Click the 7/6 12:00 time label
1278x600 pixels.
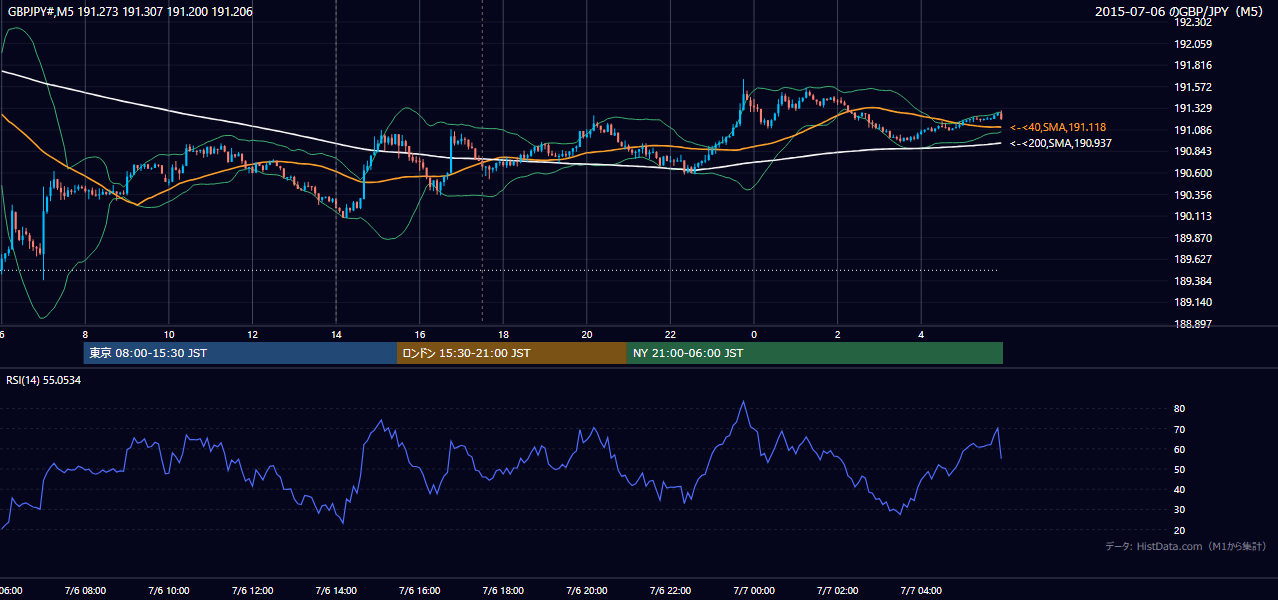click(x=252, y=591)
